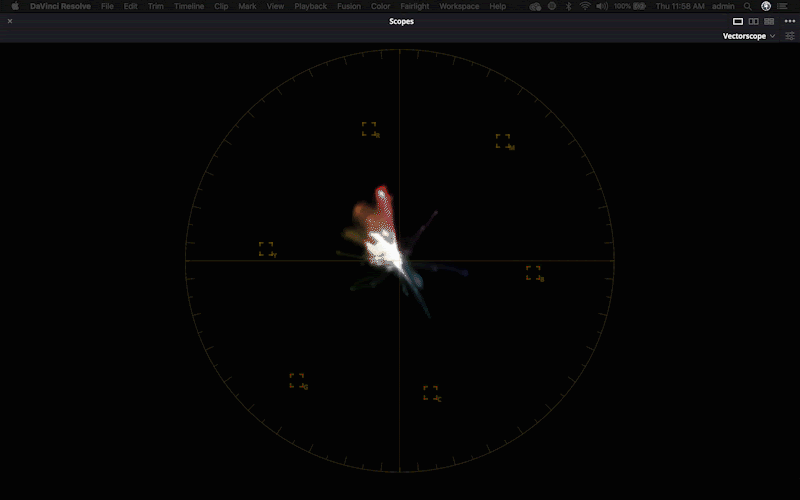Click the Bluetooth menu bar icon

point(568,6)
